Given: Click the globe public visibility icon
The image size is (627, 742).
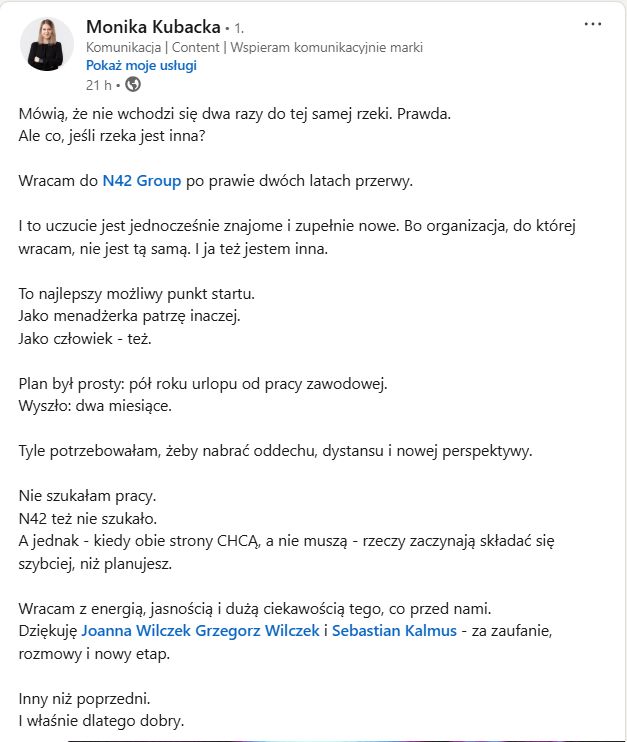Looking at the screenshot, I should 133,84.
